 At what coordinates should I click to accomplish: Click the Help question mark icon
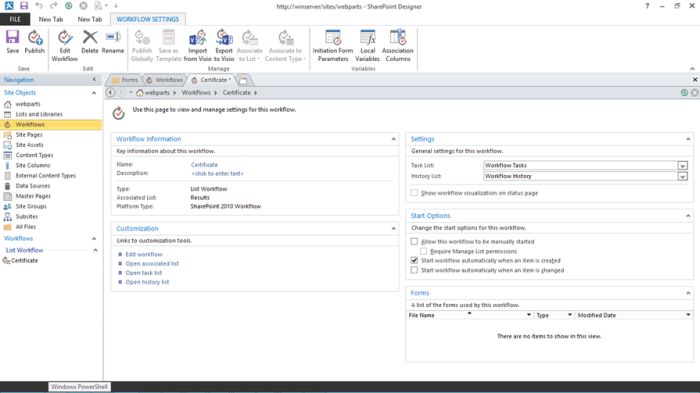647,6
